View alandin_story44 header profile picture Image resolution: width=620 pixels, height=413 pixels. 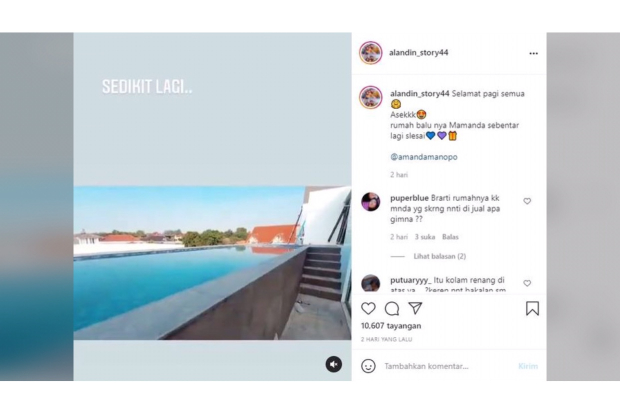370,53
